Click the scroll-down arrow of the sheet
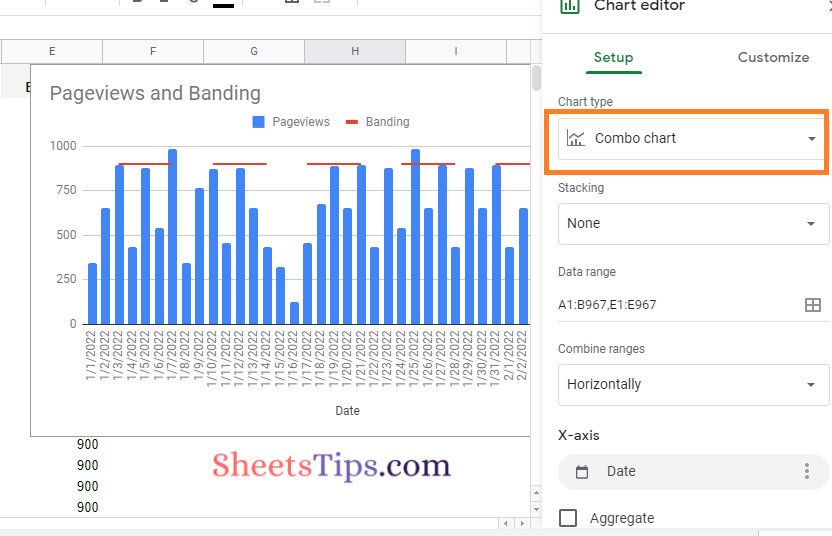The image size is (832, 536). 536,510
